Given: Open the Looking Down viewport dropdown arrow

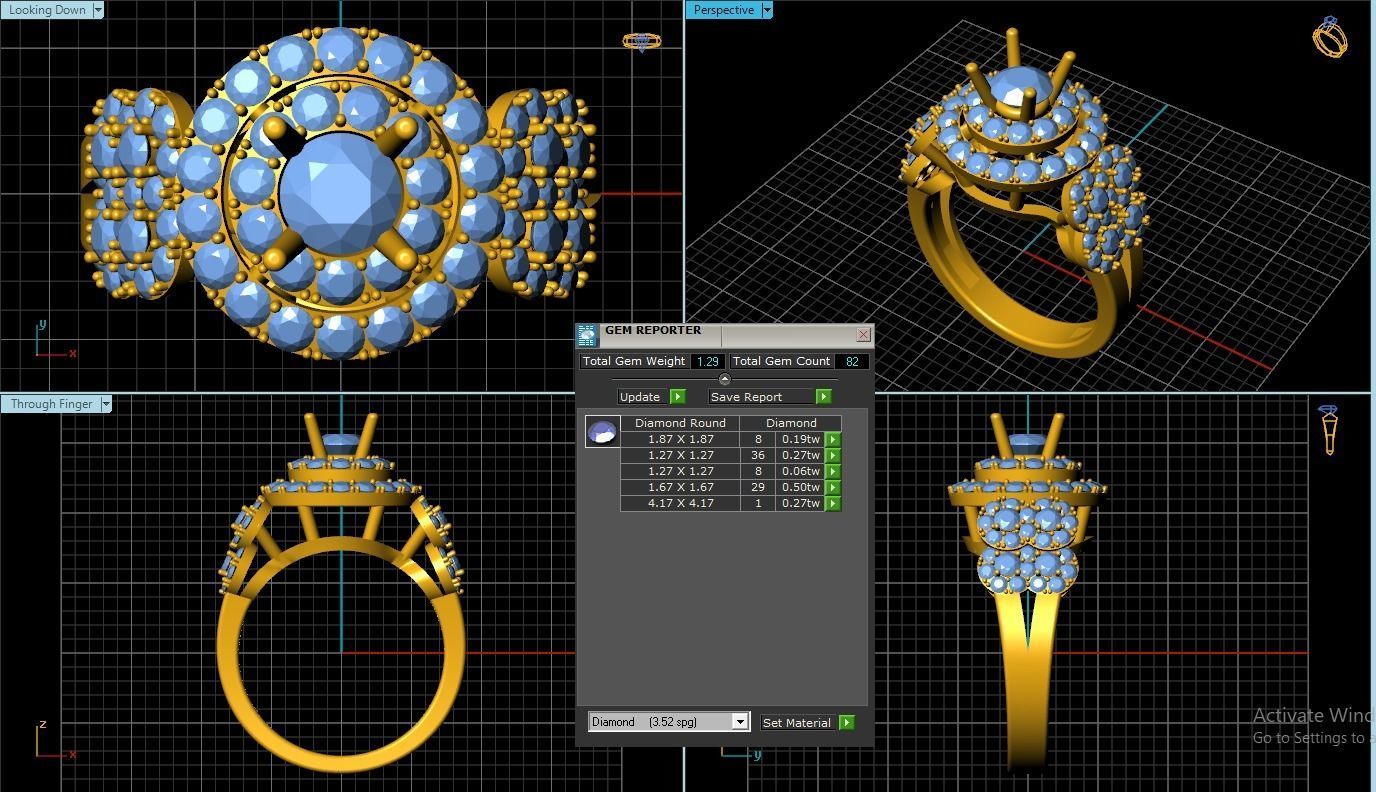Looking at the screenshot, I should 98,10.
